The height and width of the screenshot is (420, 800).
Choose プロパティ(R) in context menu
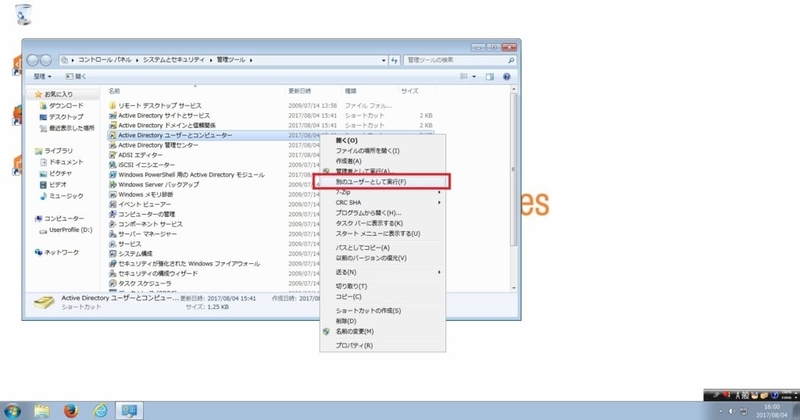point(383,345)
